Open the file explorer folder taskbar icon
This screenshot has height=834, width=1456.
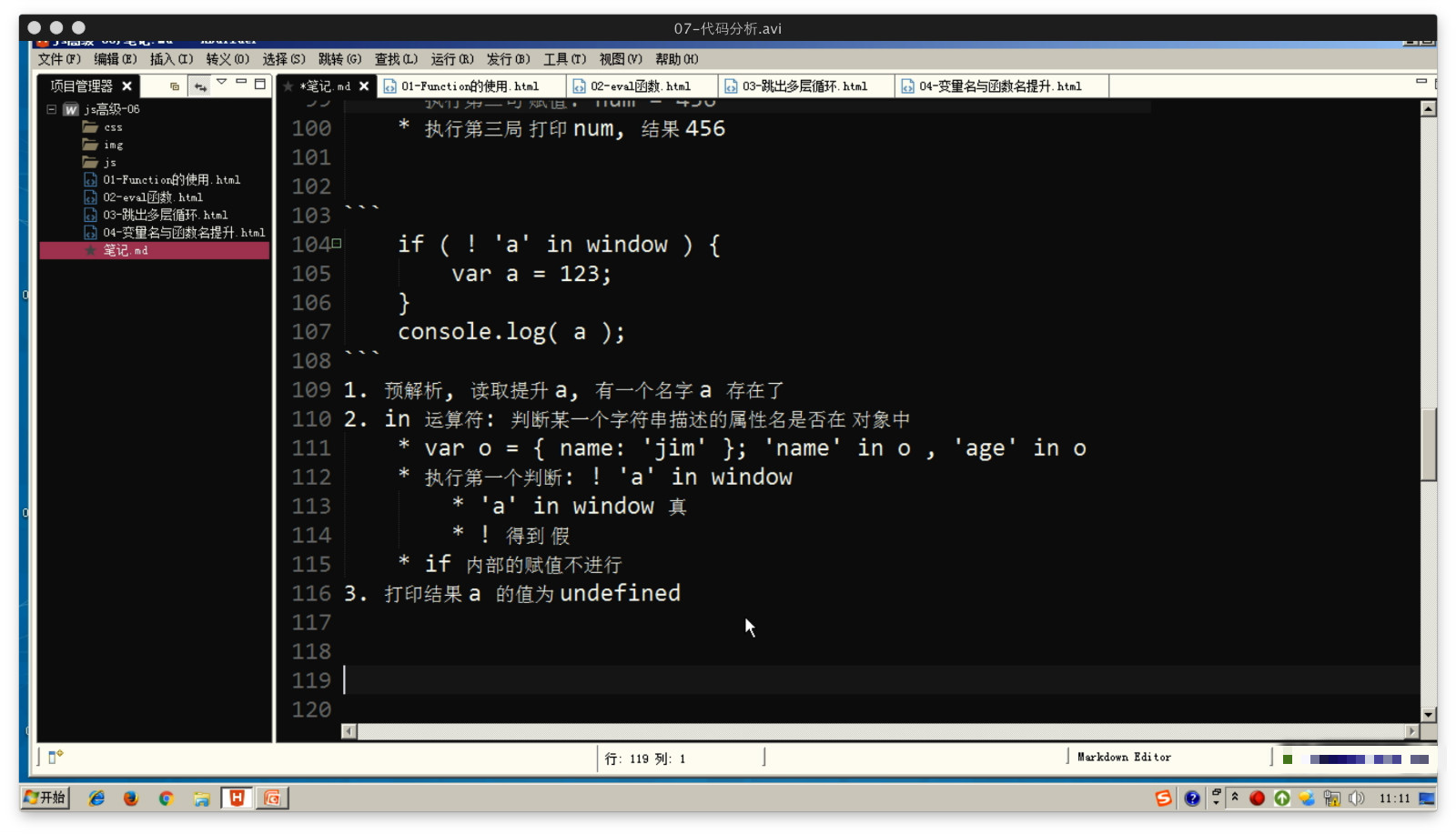click(x=201, y=799)
